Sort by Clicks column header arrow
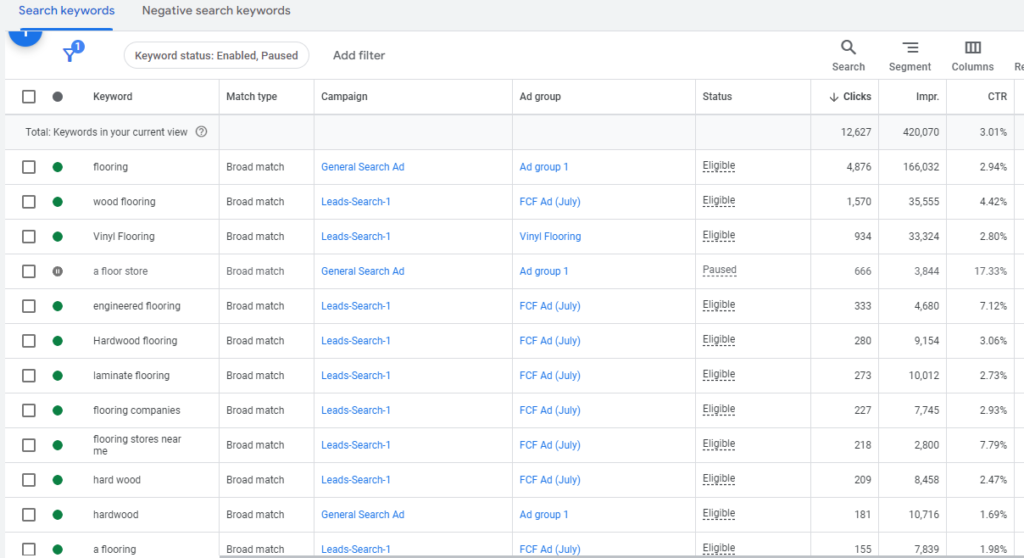The width and height of the screenshot is (1024, 558). coord(834,97)
